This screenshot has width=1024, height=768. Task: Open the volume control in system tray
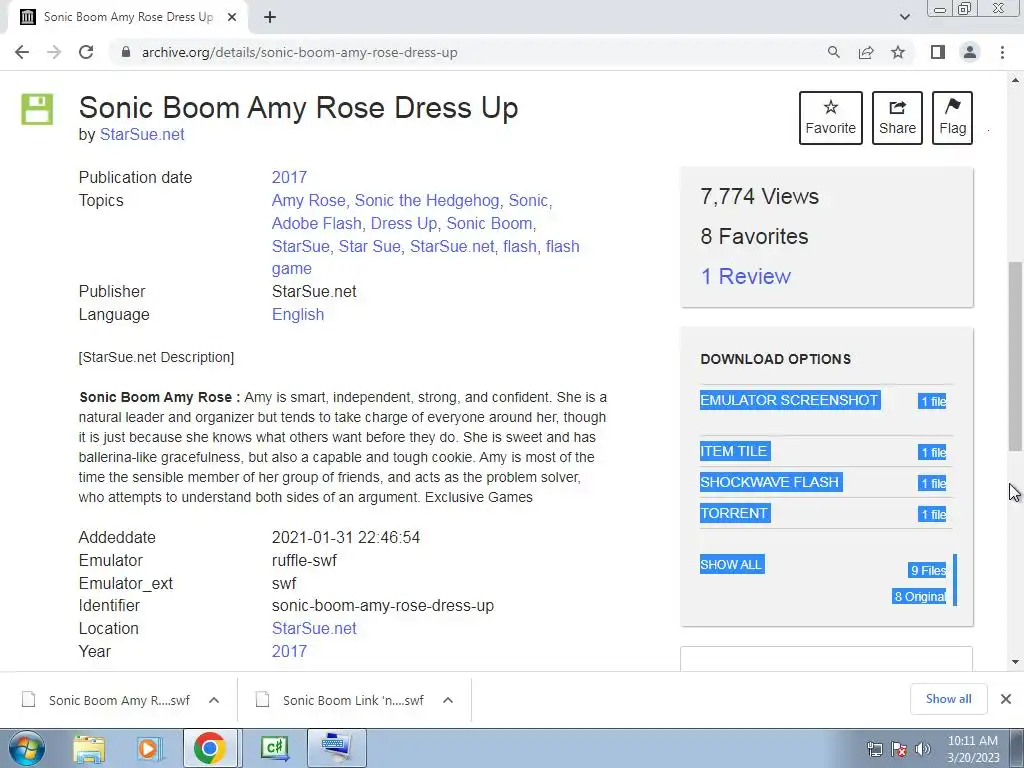pos(923,749)
